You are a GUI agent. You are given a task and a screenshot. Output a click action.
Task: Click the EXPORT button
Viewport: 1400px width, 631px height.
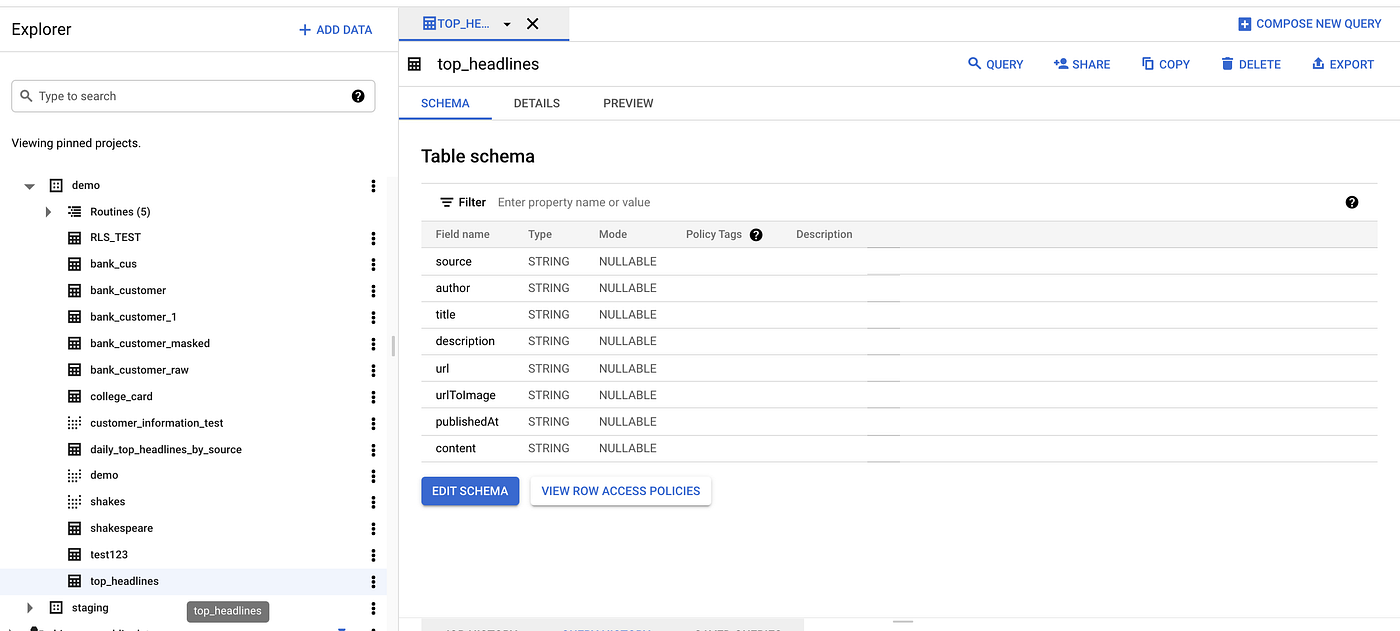click(x=1343, y=64)
